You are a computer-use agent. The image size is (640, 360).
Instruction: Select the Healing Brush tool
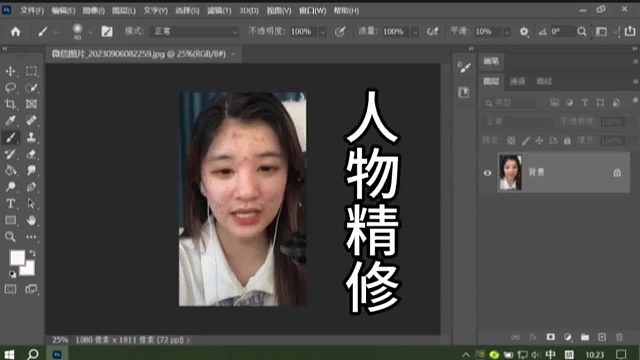coord(31,120)
